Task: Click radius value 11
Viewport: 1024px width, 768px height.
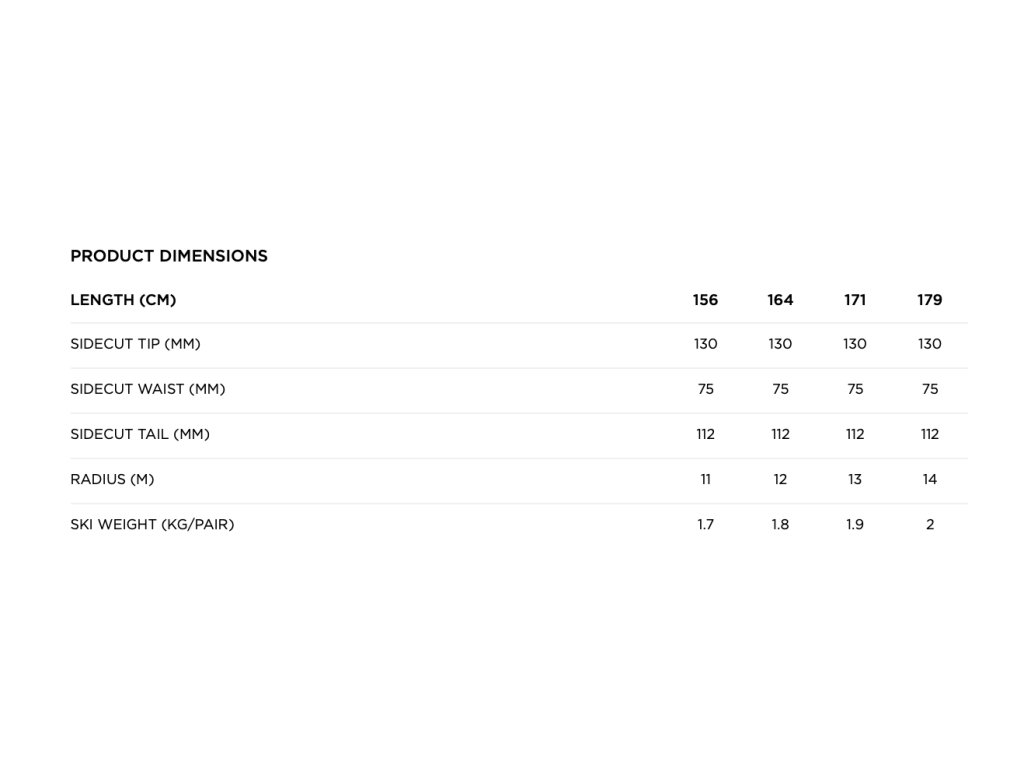Action: (705, 479)
